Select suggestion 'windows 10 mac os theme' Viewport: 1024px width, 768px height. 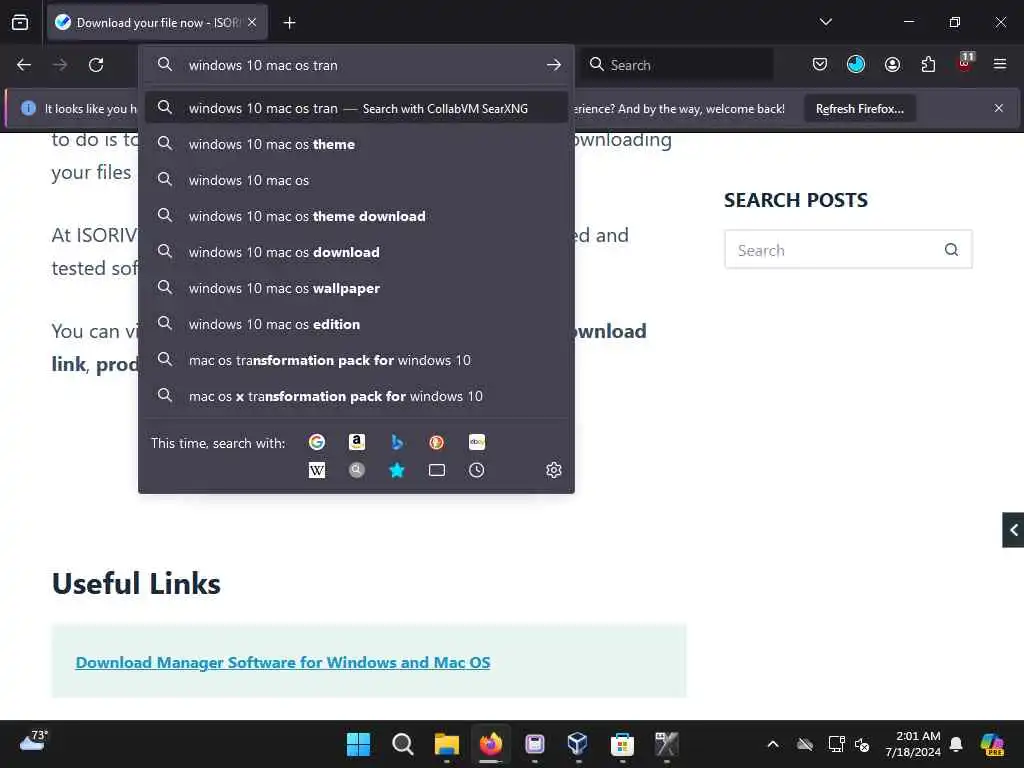(357, 144)
